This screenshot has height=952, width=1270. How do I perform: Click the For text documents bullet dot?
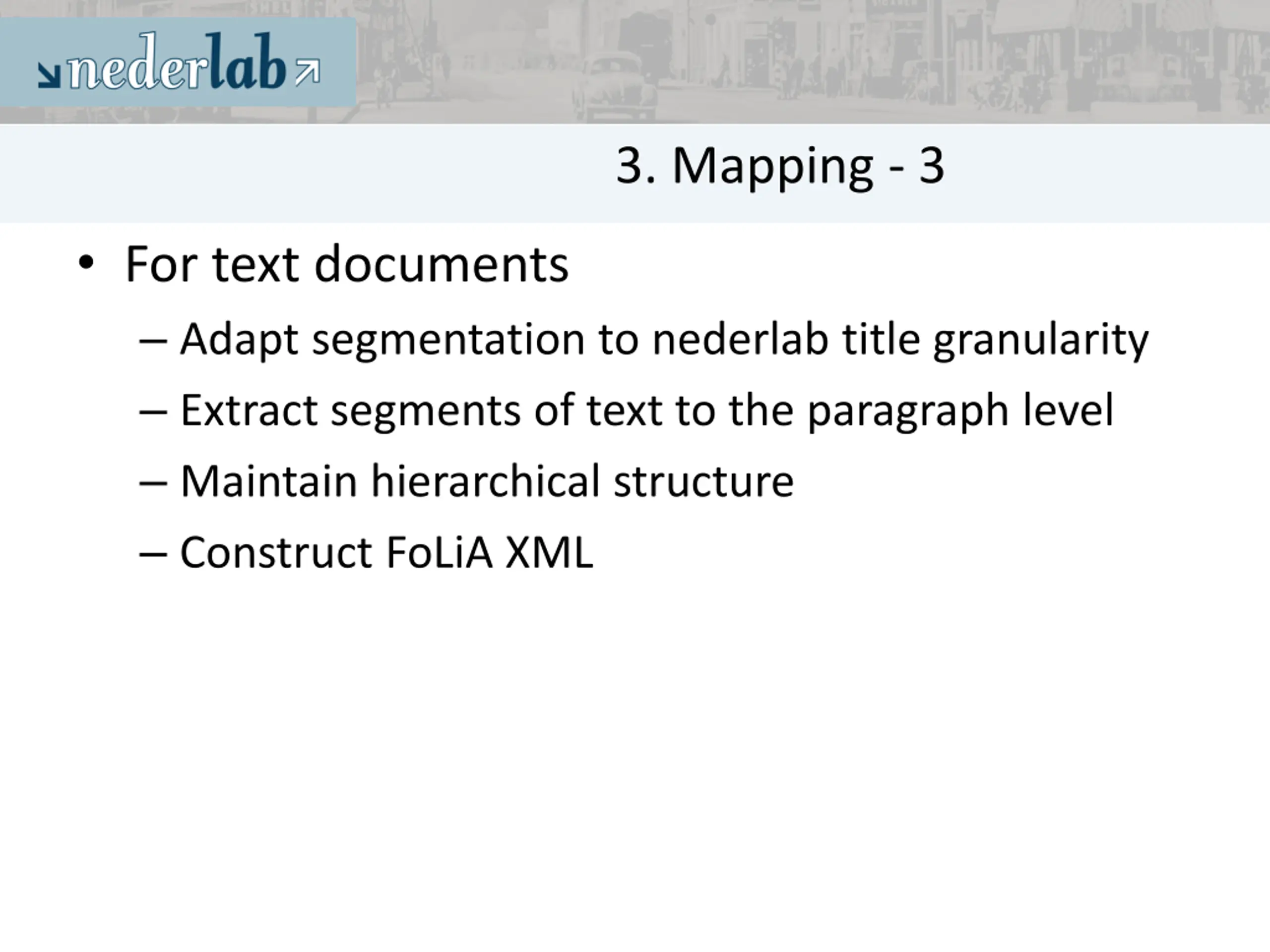(85, 263)
